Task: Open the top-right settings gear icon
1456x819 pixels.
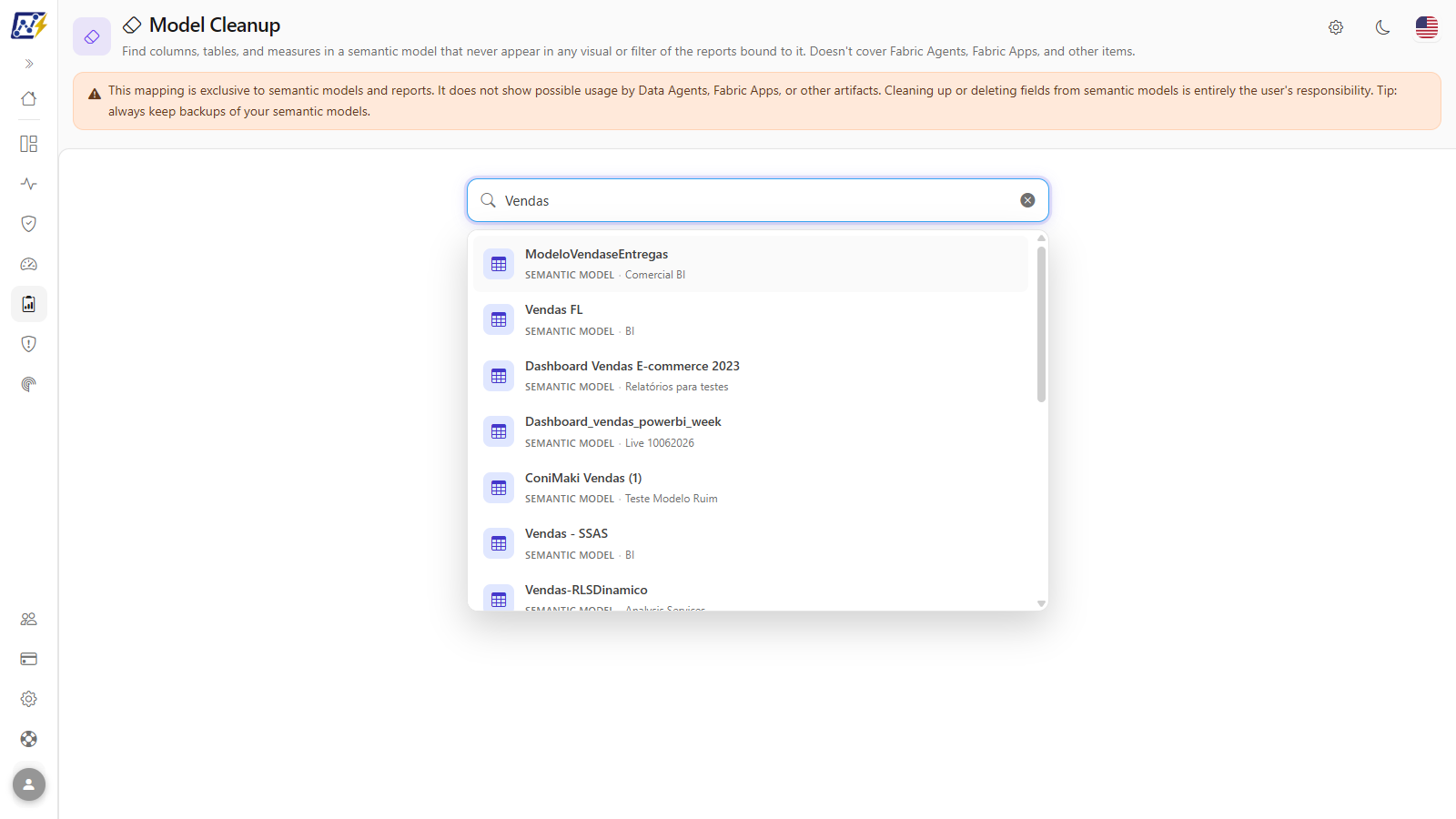Action: (1336, 27)
